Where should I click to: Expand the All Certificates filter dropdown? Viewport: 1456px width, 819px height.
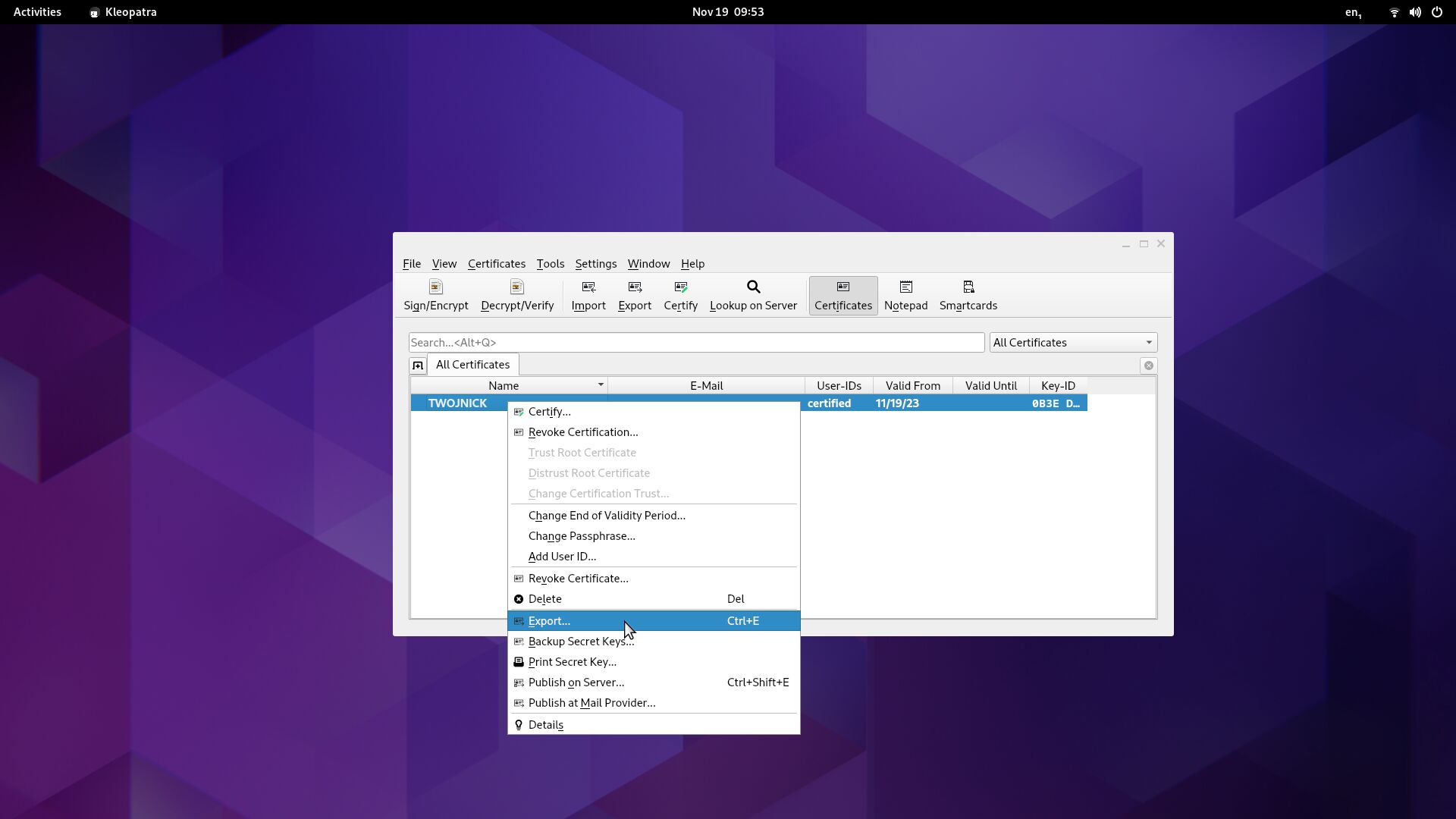coord(1148,343)
